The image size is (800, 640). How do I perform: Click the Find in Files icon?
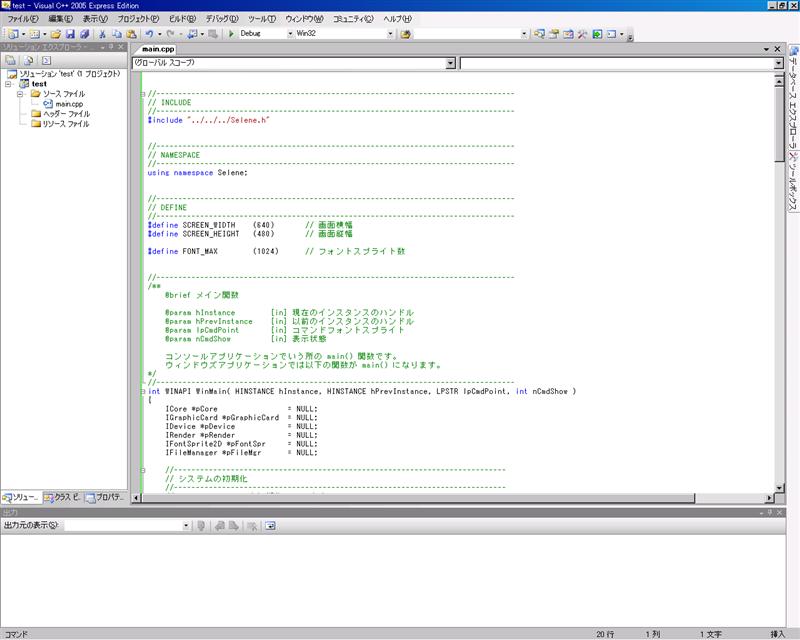click(x=406, y=34)
